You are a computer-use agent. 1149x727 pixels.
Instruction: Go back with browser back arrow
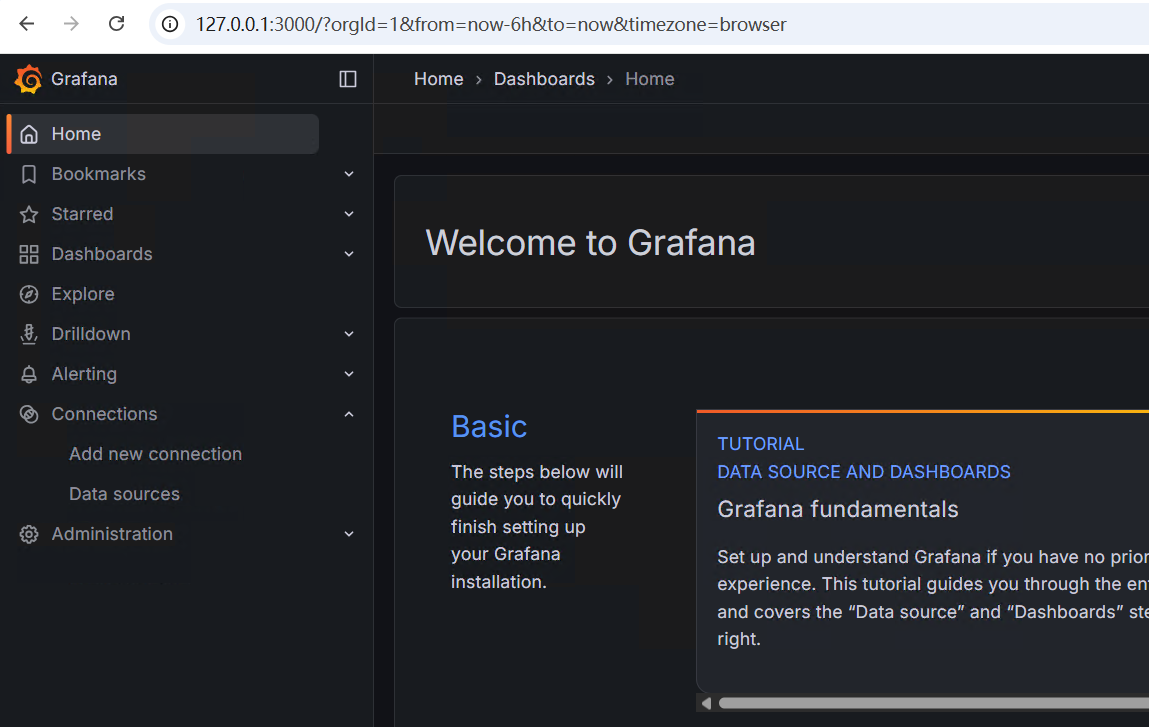click(x=27, y=24)
